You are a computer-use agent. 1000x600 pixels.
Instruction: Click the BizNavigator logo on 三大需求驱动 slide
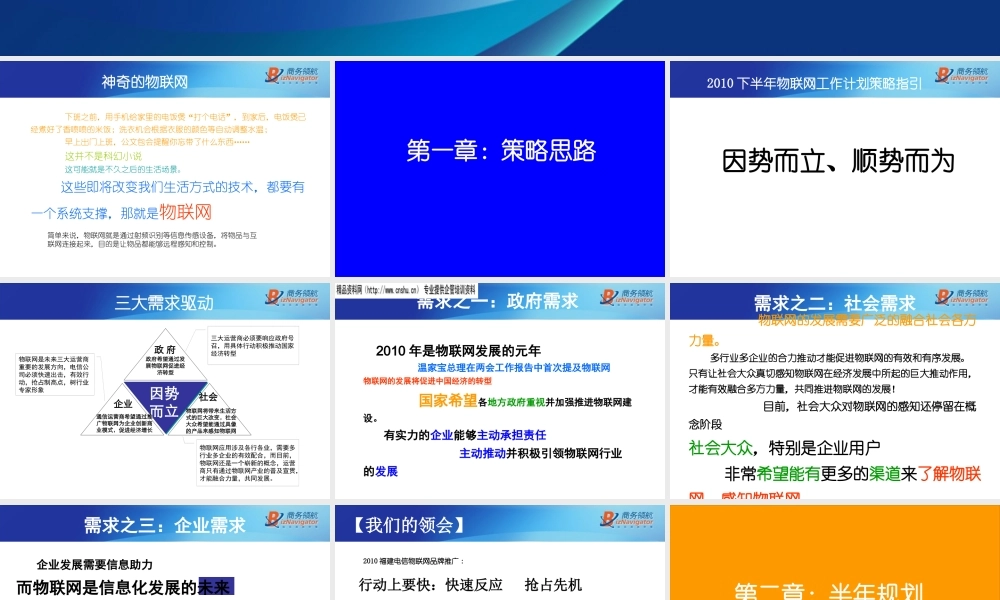291,297
